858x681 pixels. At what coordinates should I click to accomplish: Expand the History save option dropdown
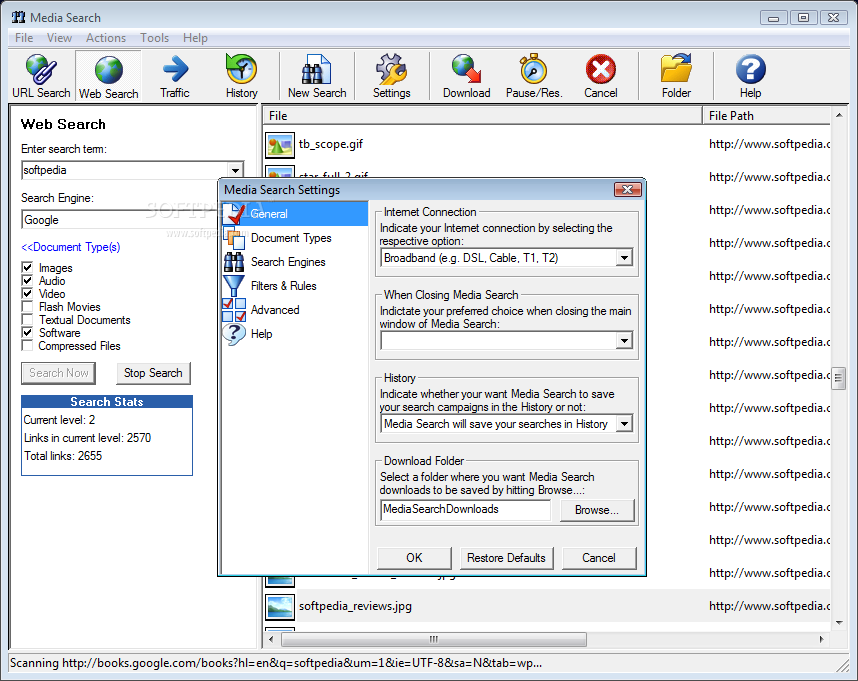pyautogui.click(x=624, y=424)
